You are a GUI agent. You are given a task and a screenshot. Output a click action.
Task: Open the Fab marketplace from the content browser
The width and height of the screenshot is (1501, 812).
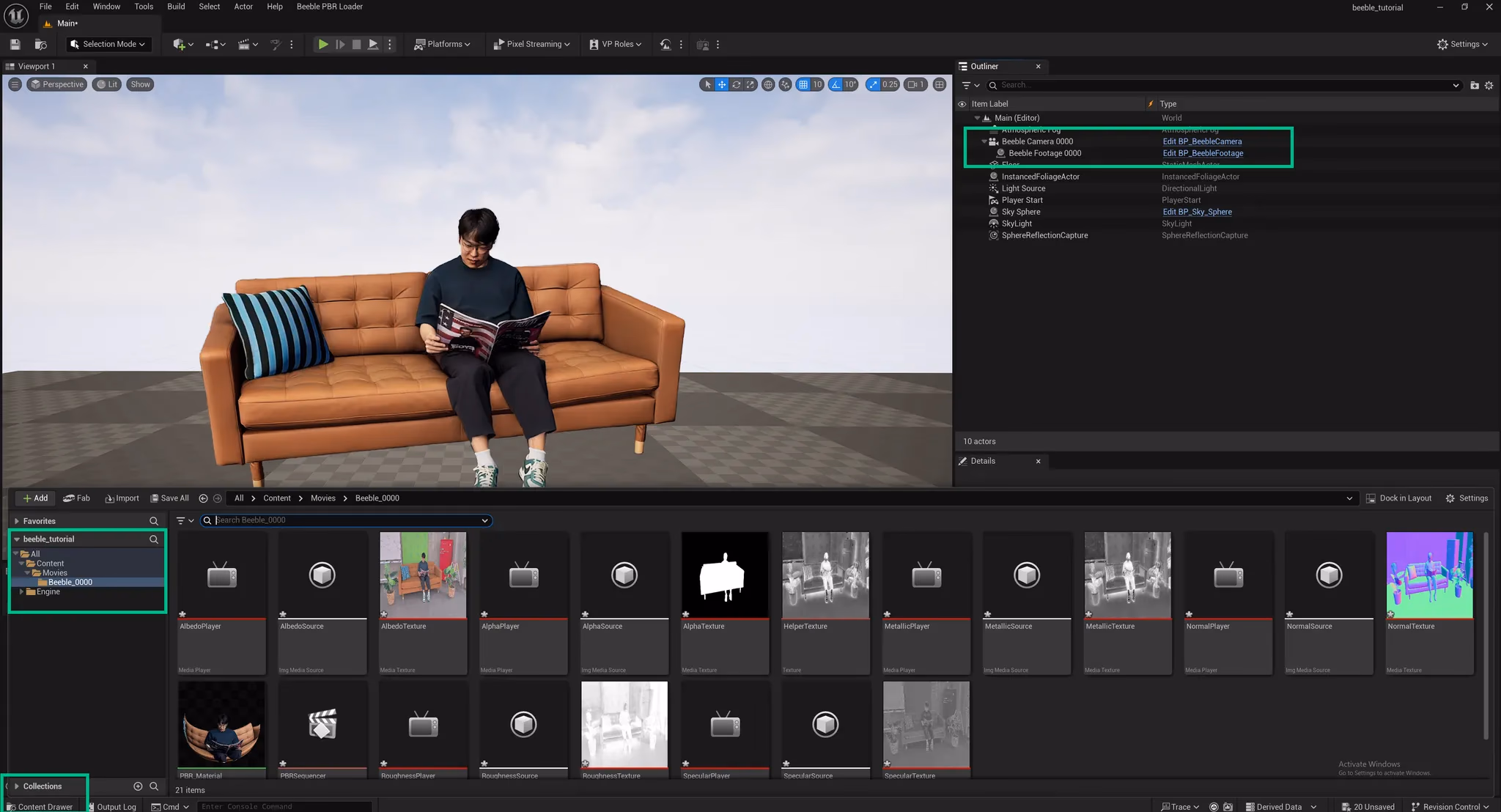tap(77, 498)
